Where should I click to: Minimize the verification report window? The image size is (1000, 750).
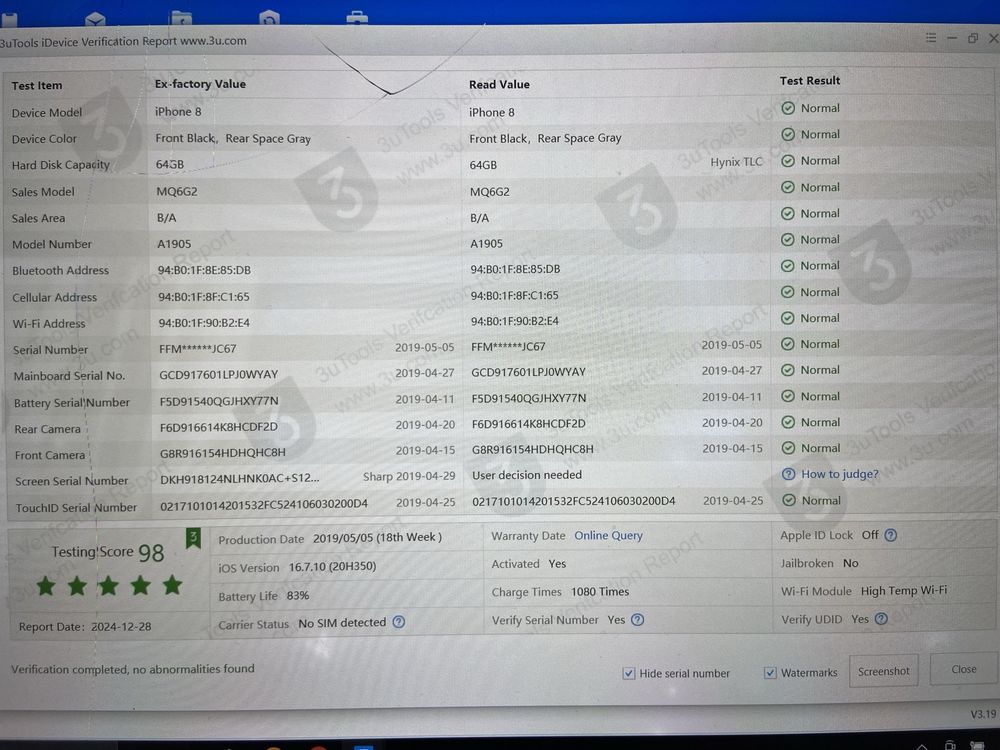(x=952, y=38)
